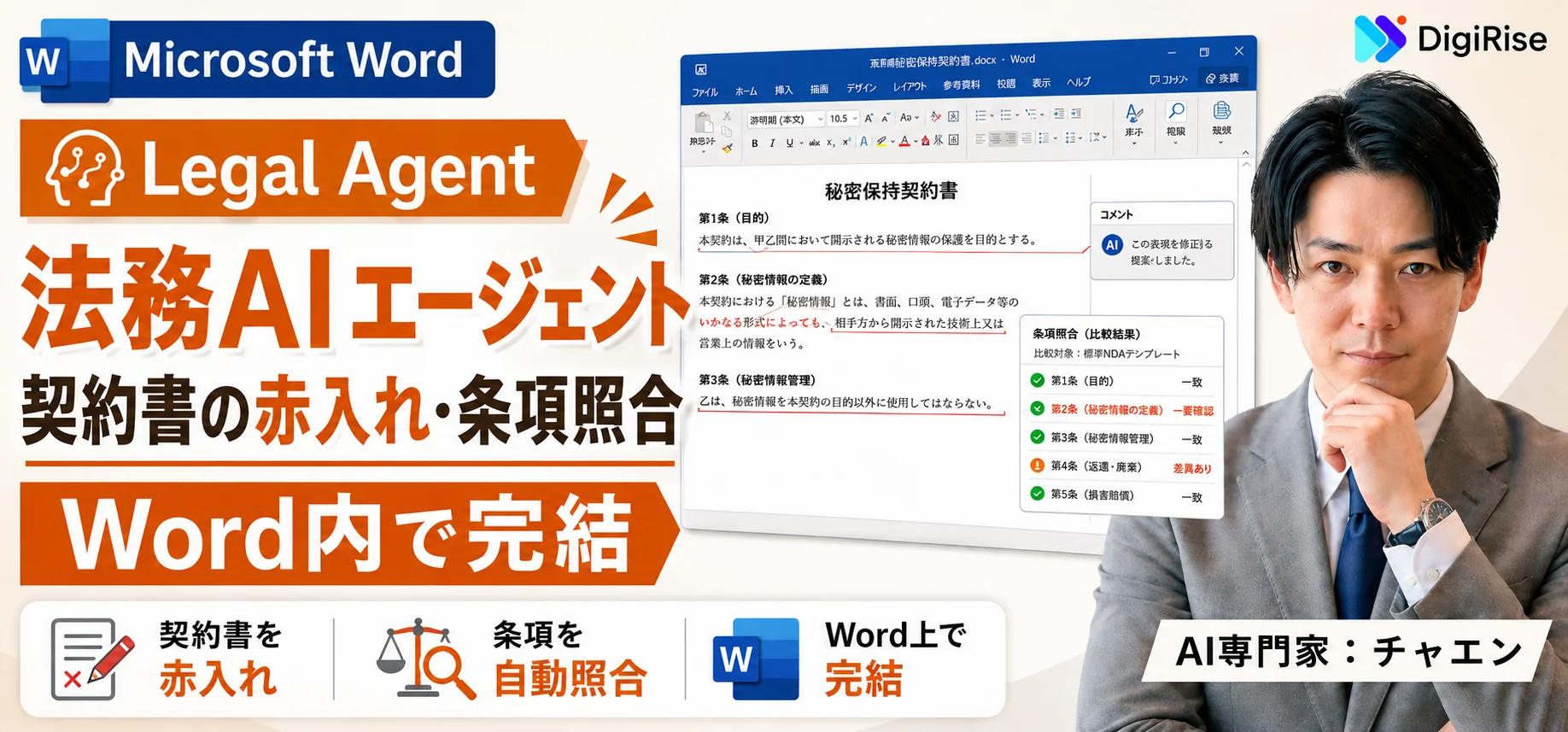
Task: Click the increase indent icon
Action: click(x=1076, y=114)
